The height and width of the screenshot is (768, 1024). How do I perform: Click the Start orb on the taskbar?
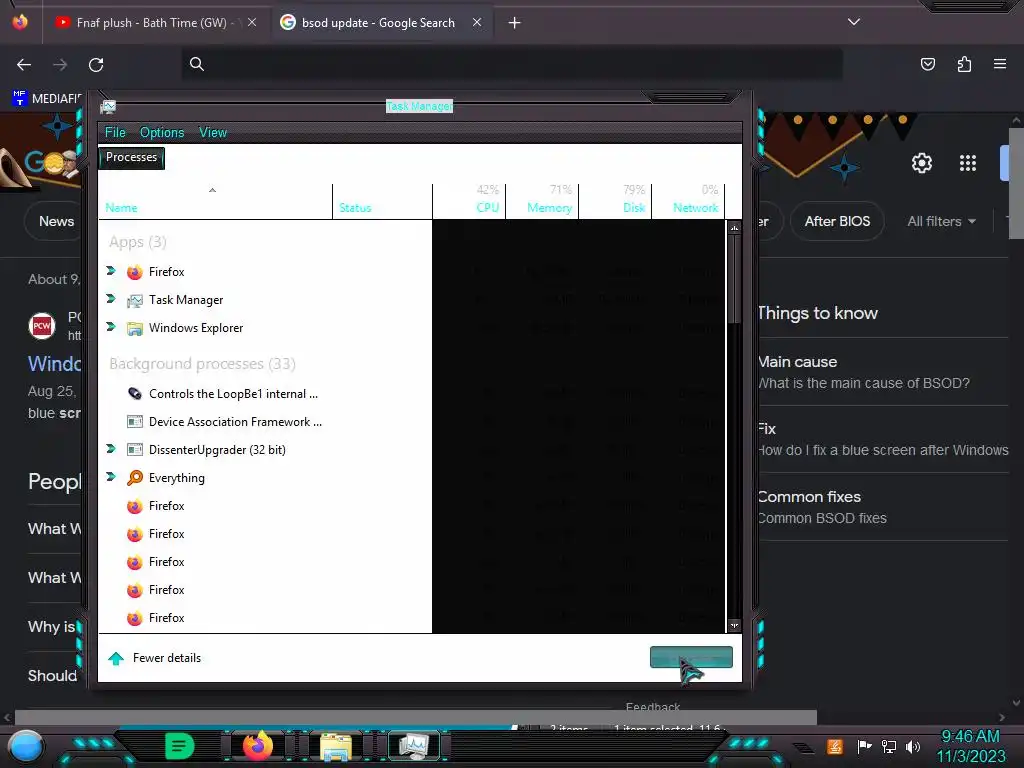[26, 746]
